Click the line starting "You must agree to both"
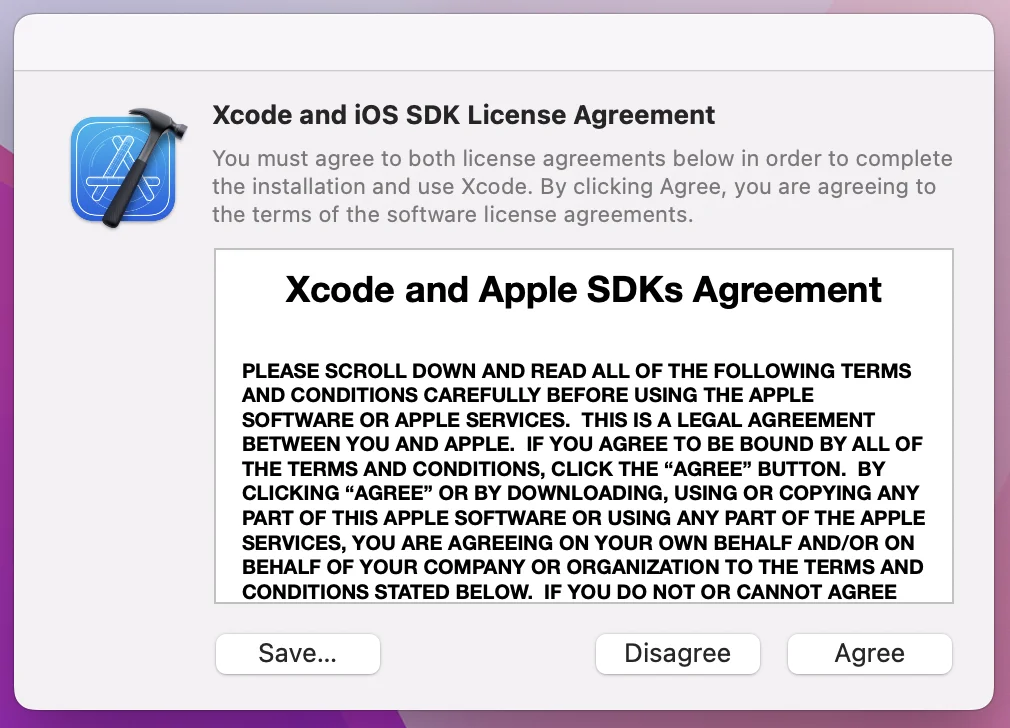 click(582, 159)
